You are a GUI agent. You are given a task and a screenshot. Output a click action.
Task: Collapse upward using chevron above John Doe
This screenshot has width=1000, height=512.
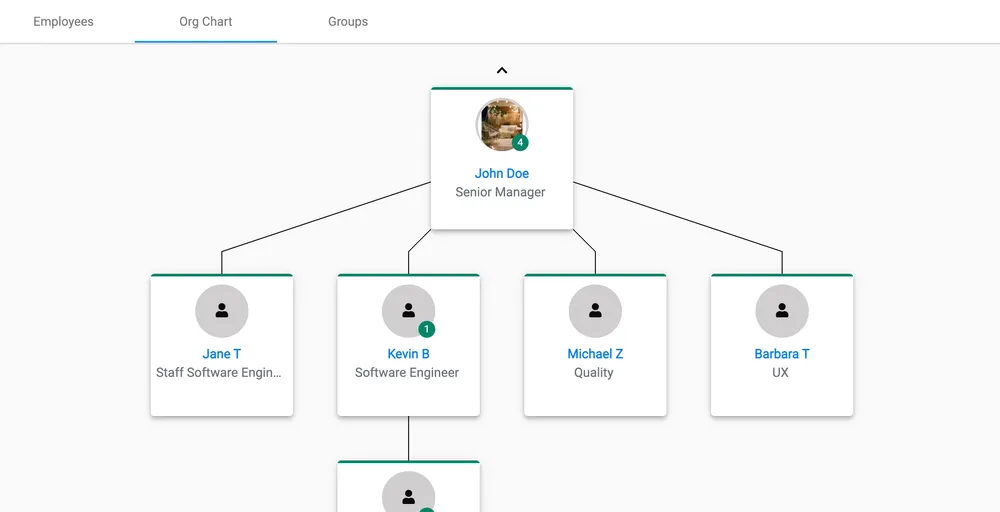point(502,71)
